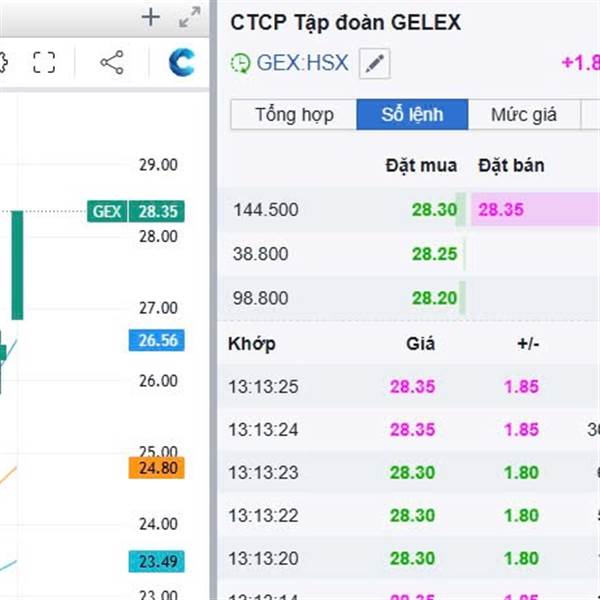Click the 28.30 bid price in Đặt mua

click(x=434, y=209)
